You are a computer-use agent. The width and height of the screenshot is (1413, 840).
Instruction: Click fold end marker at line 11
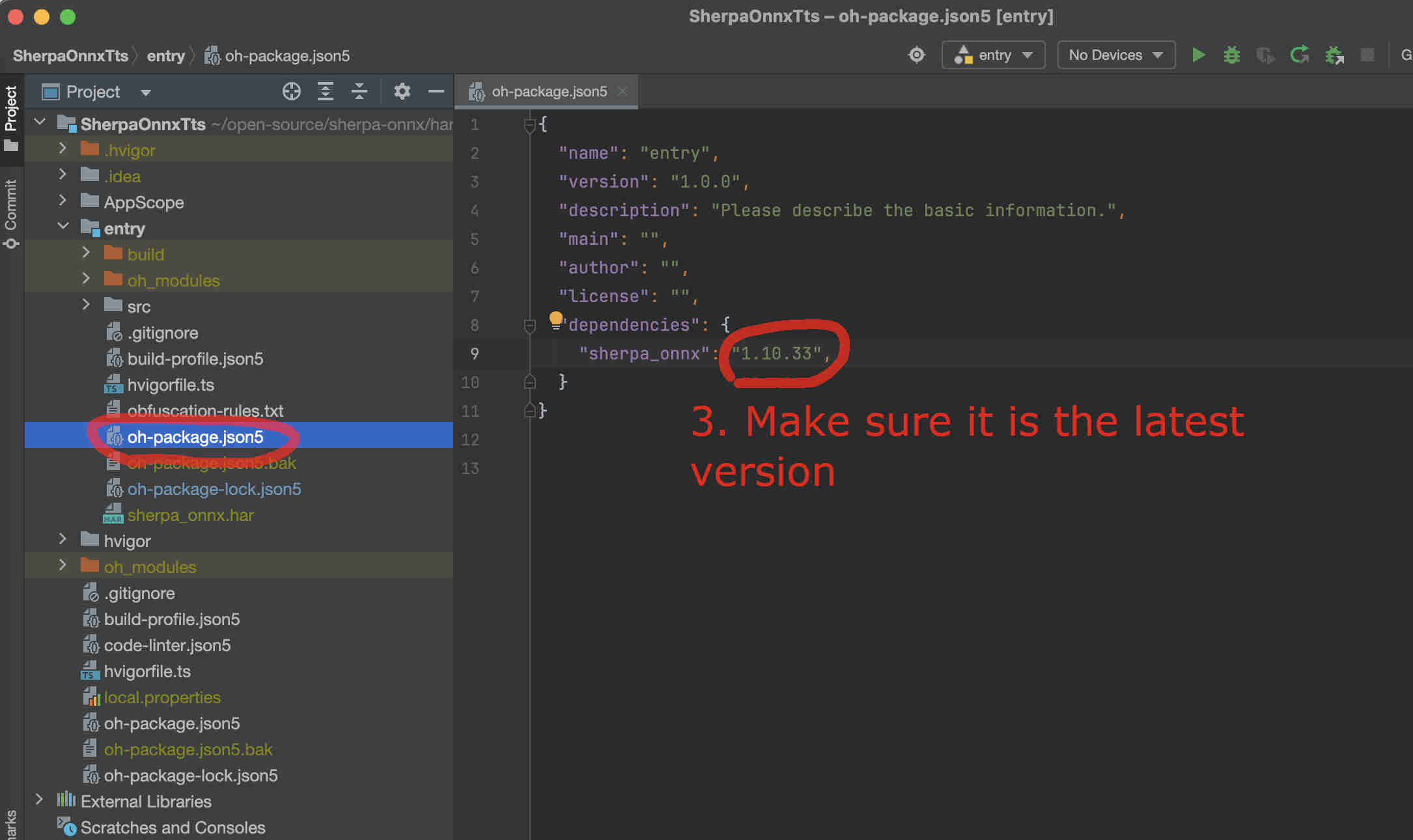coord(529,411)
